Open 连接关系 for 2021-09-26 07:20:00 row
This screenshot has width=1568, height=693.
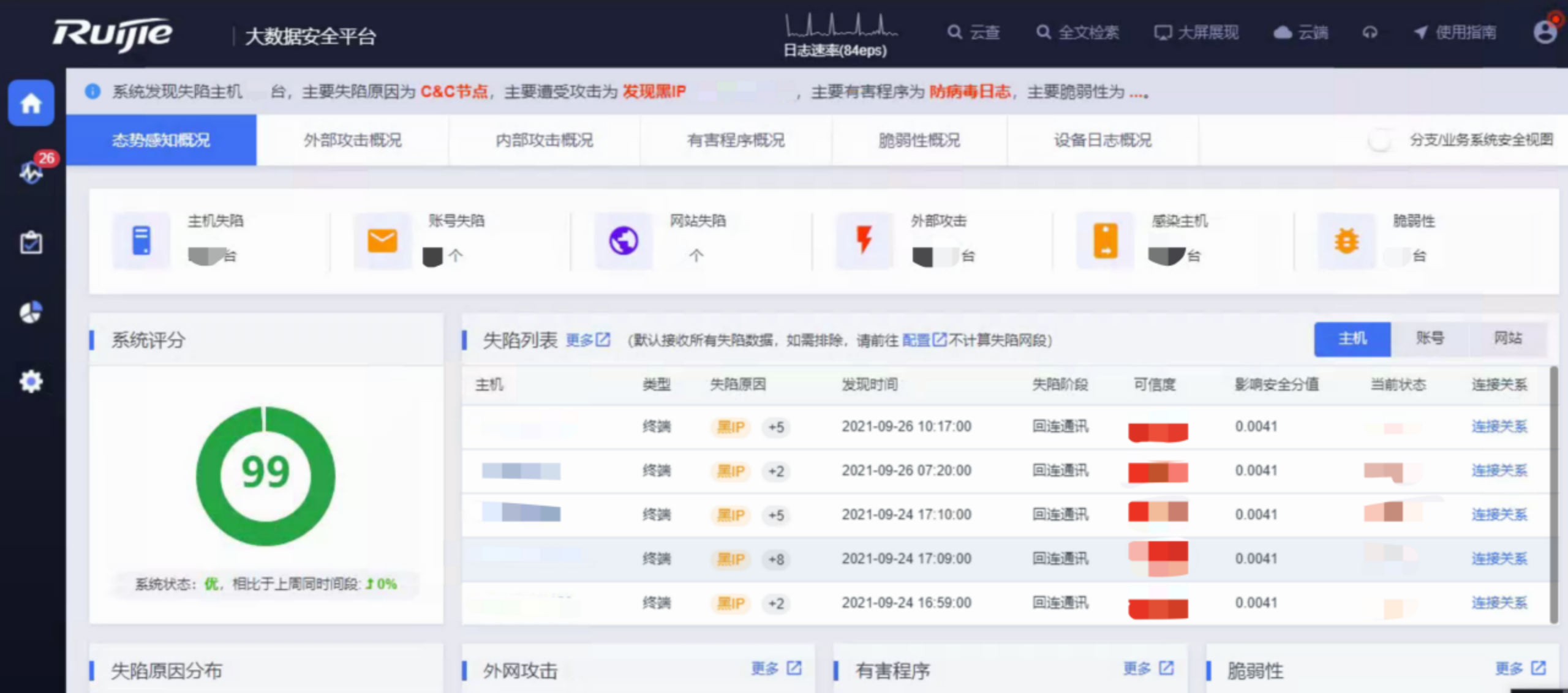(1499, 471)
